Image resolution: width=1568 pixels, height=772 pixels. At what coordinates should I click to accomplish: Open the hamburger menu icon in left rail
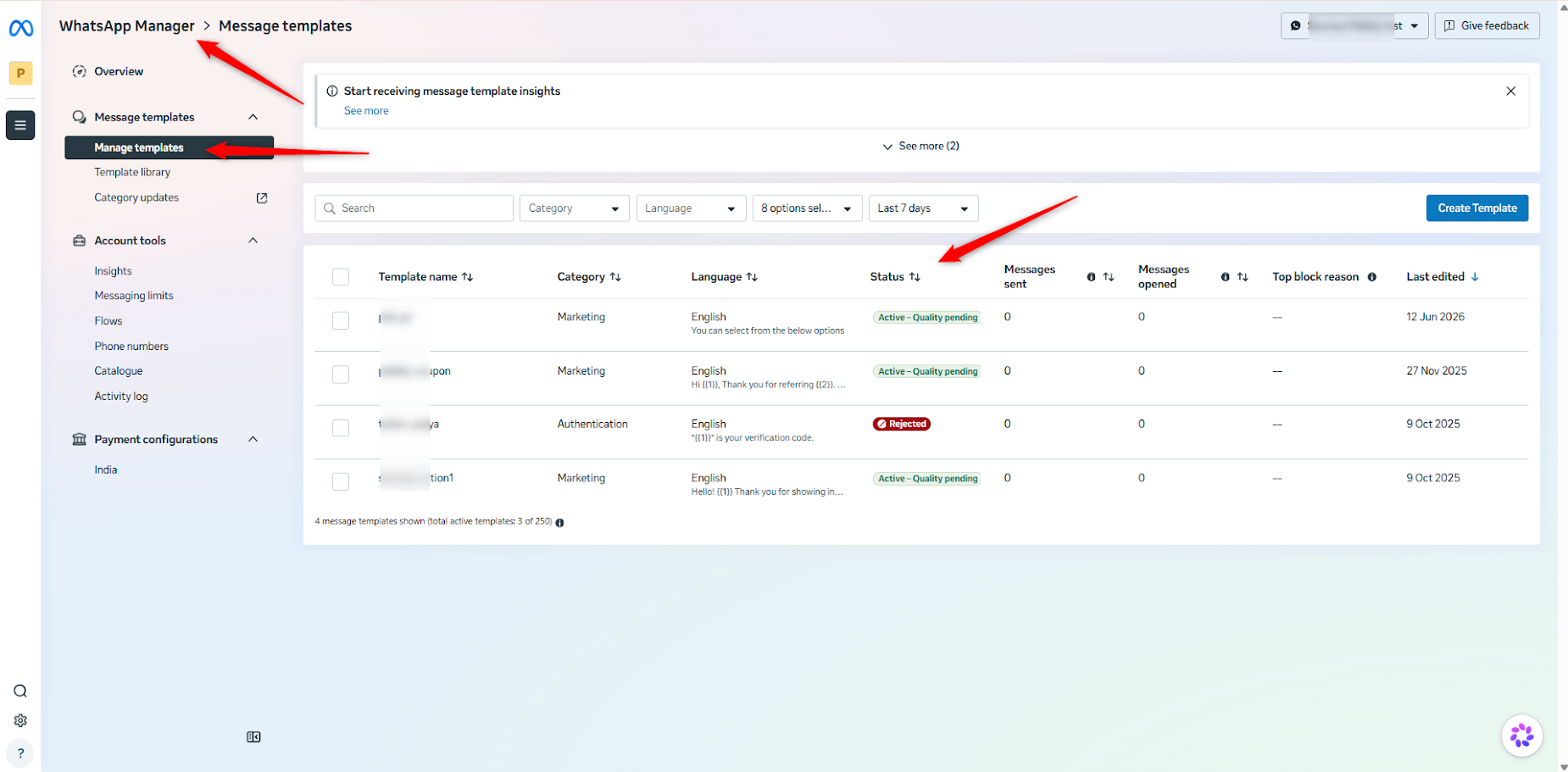pos(20,125)
